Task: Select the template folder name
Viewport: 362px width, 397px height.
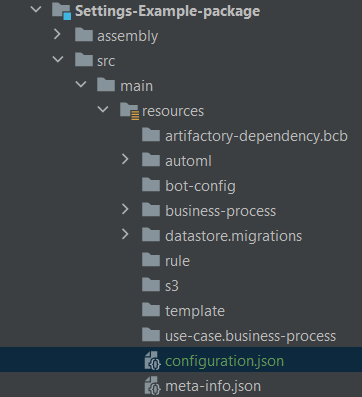Action: [195, 311]
